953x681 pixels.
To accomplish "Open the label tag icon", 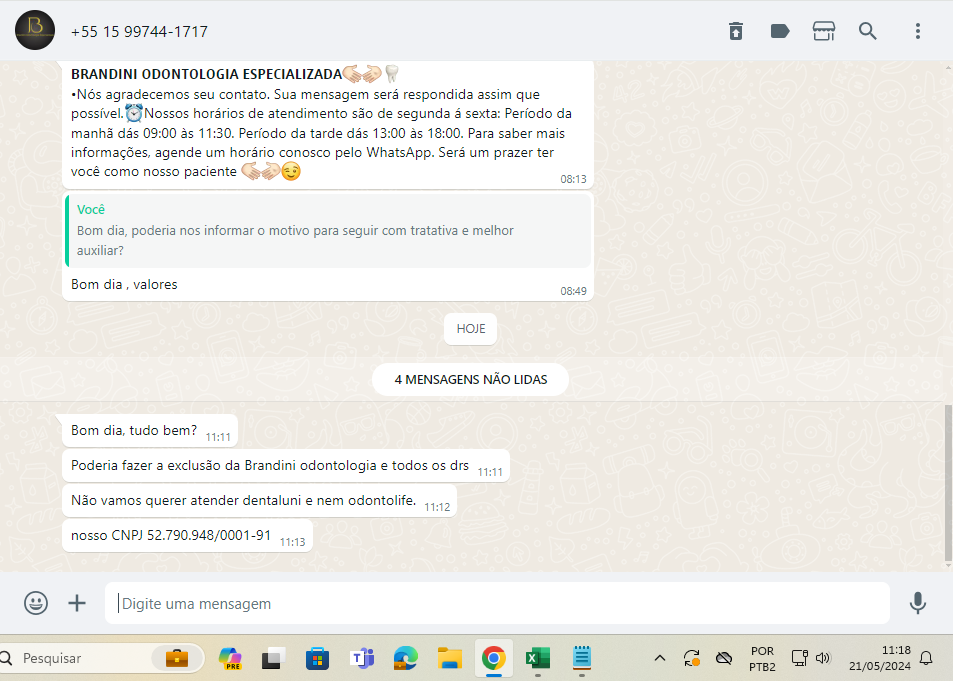I will (x=780, y=31).
